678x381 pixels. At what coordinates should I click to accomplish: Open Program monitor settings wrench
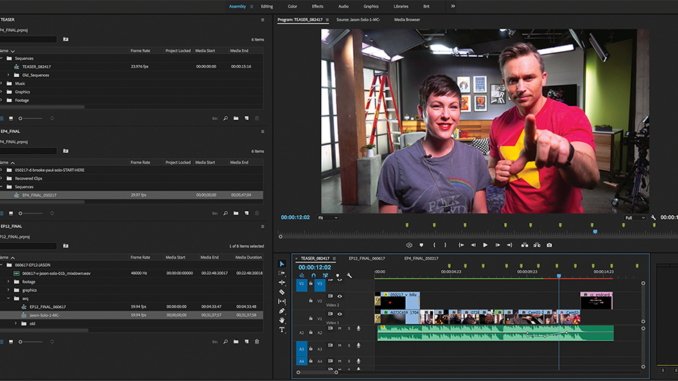653,218
